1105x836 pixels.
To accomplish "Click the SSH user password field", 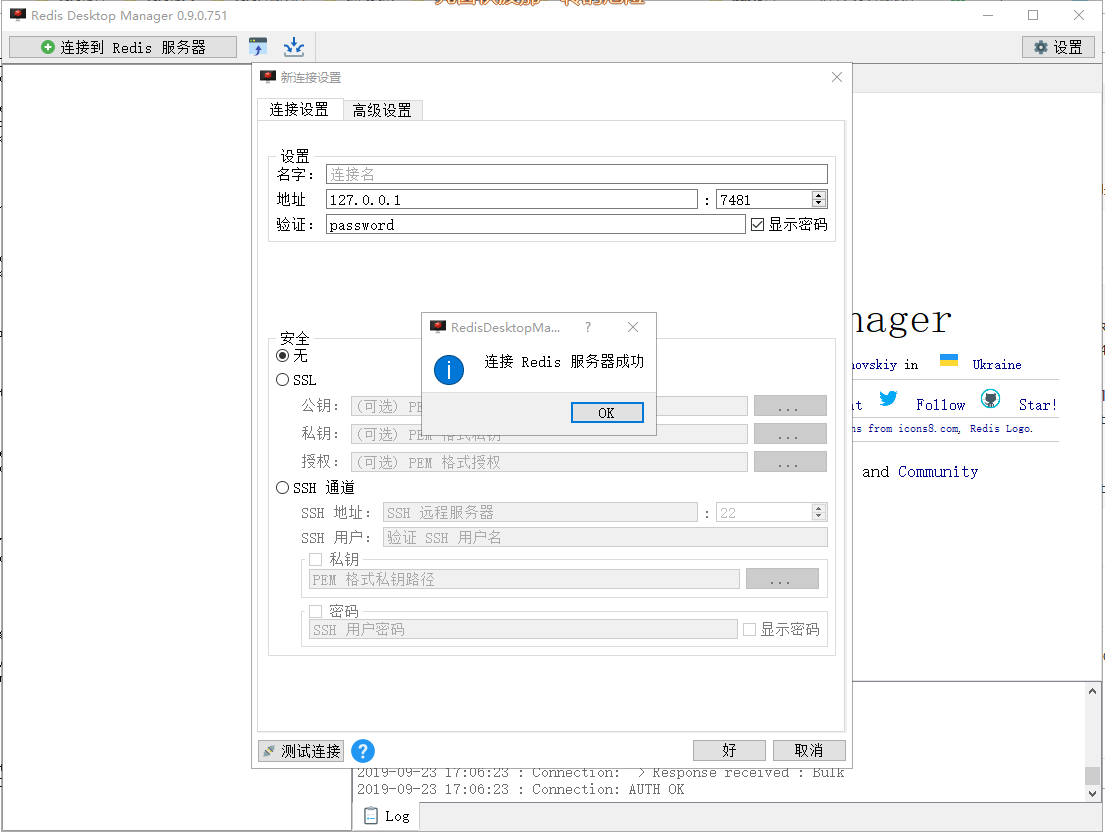I will coord(523,629).
